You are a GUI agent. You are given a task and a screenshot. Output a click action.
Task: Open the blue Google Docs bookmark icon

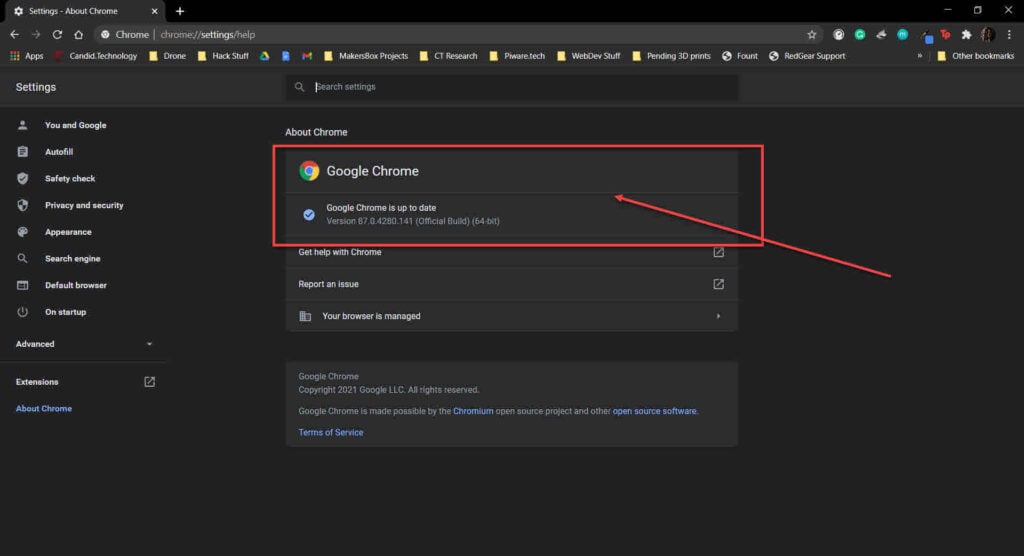pyautogui.click(x=285, y=56)
